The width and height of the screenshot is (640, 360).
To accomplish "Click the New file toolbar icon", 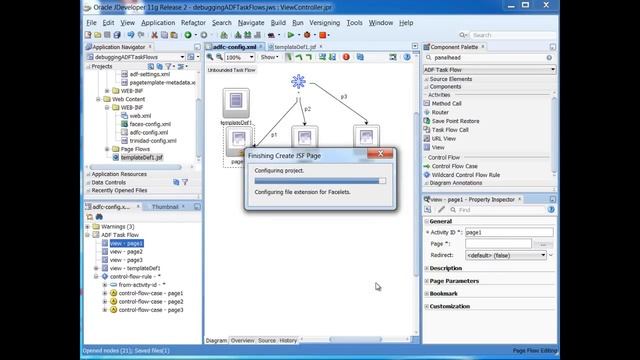I will coord(88,35).
